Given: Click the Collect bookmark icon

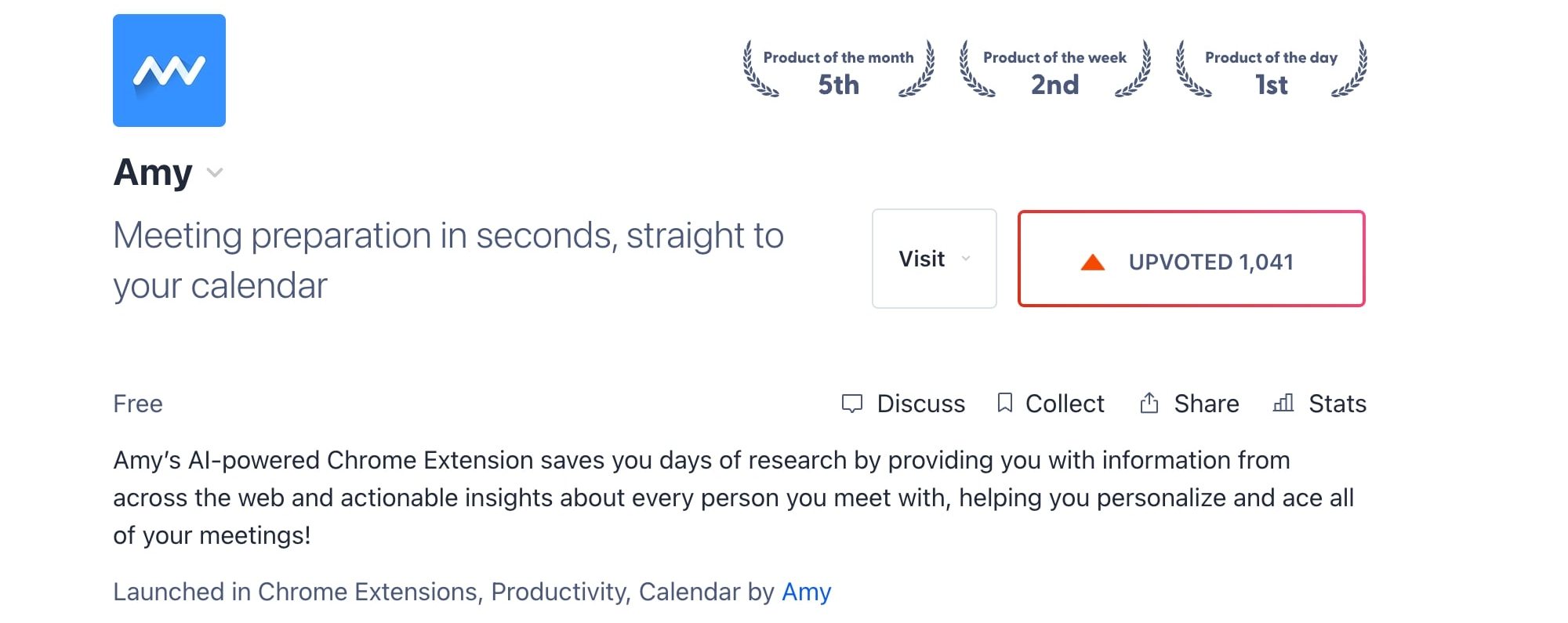Looking at the screenshot, I should click(1004, 403).
